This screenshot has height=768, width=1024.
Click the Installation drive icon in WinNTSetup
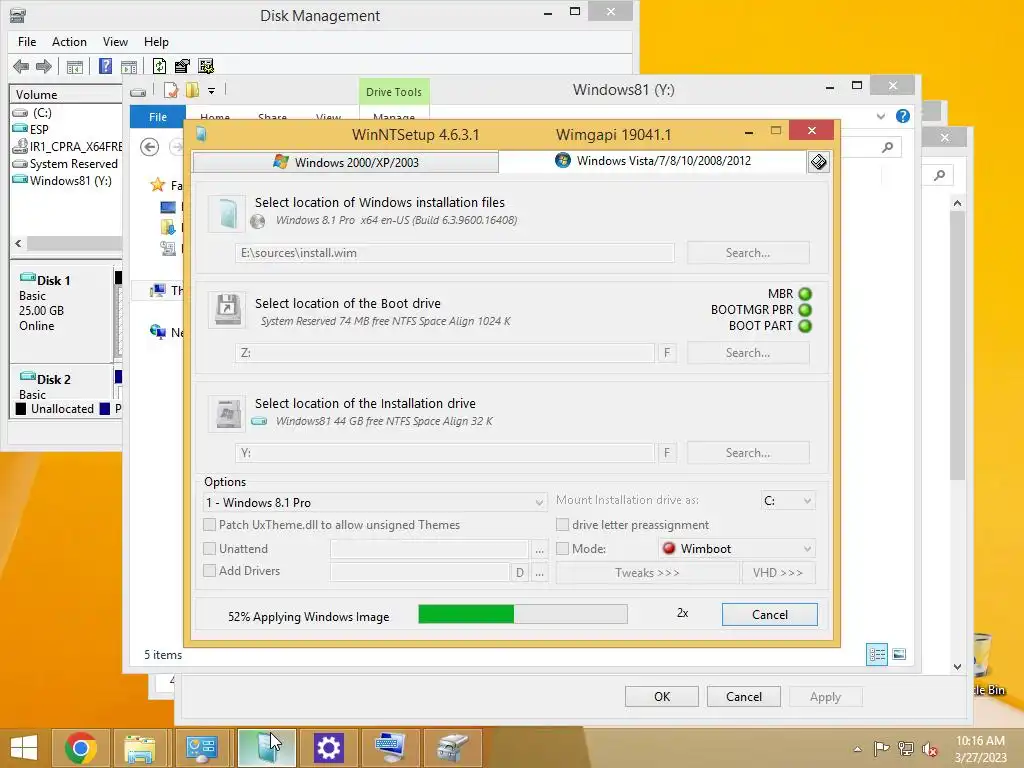pyautogui.click(x=227, y=413)
